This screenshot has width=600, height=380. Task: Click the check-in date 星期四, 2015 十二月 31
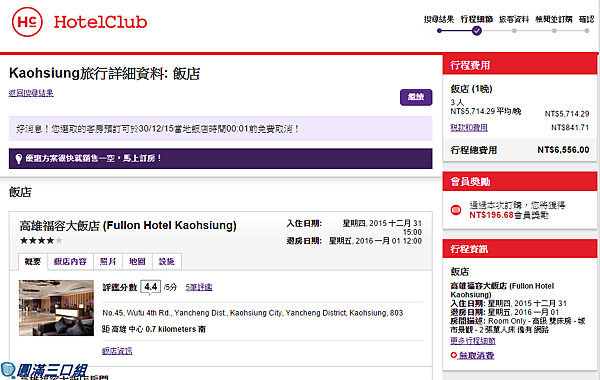pos(382,223)
